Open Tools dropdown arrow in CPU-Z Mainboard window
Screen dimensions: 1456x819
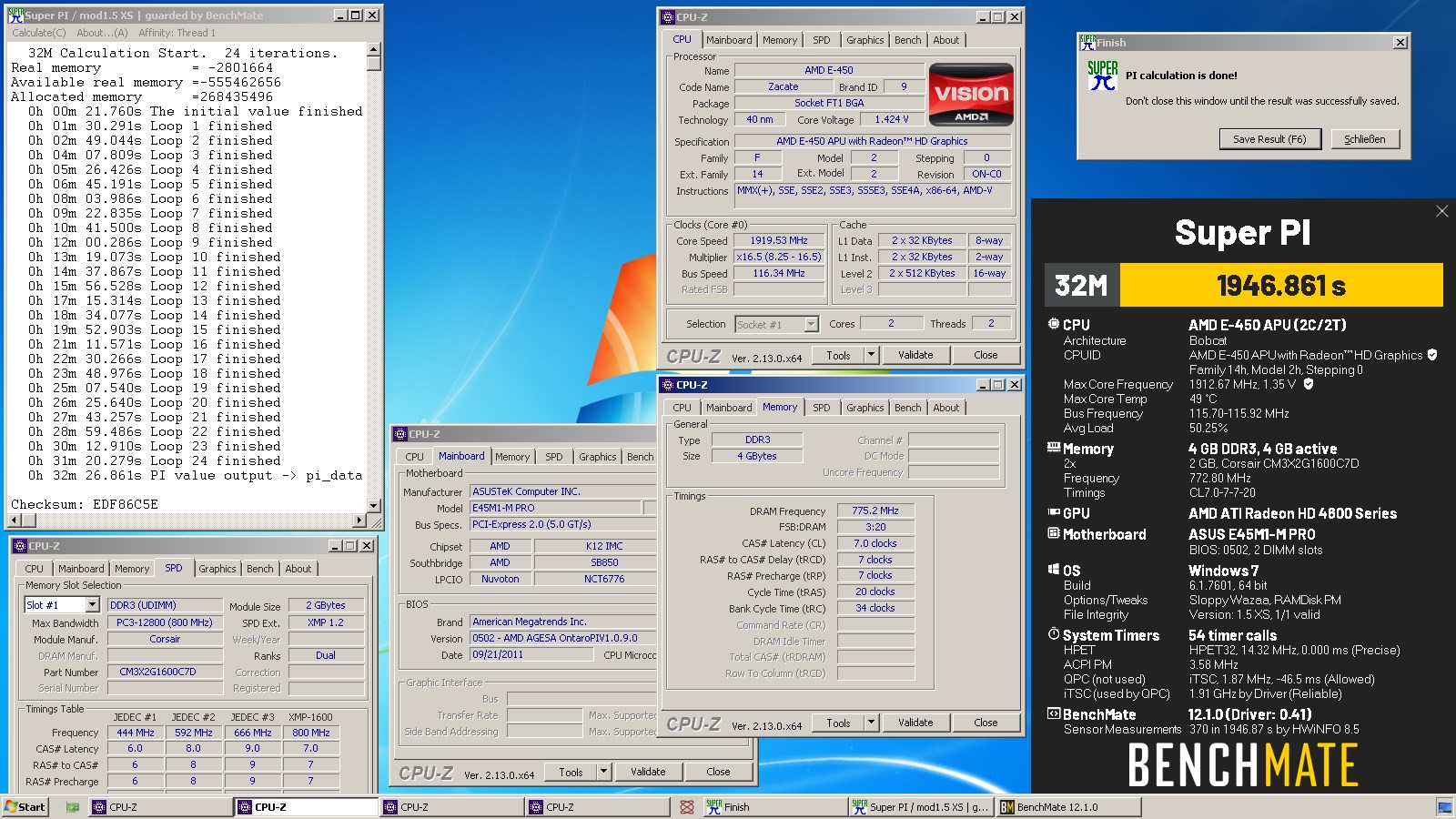point(603,772)
